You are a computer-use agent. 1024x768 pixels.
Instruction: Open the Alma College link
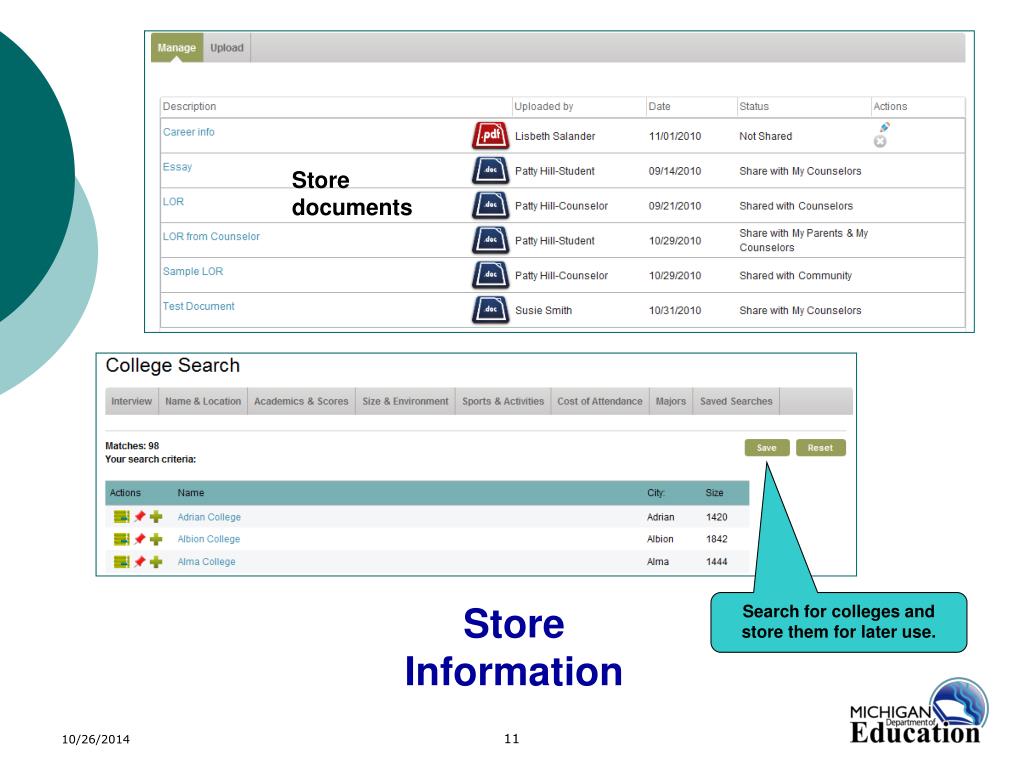coord(206,562)
